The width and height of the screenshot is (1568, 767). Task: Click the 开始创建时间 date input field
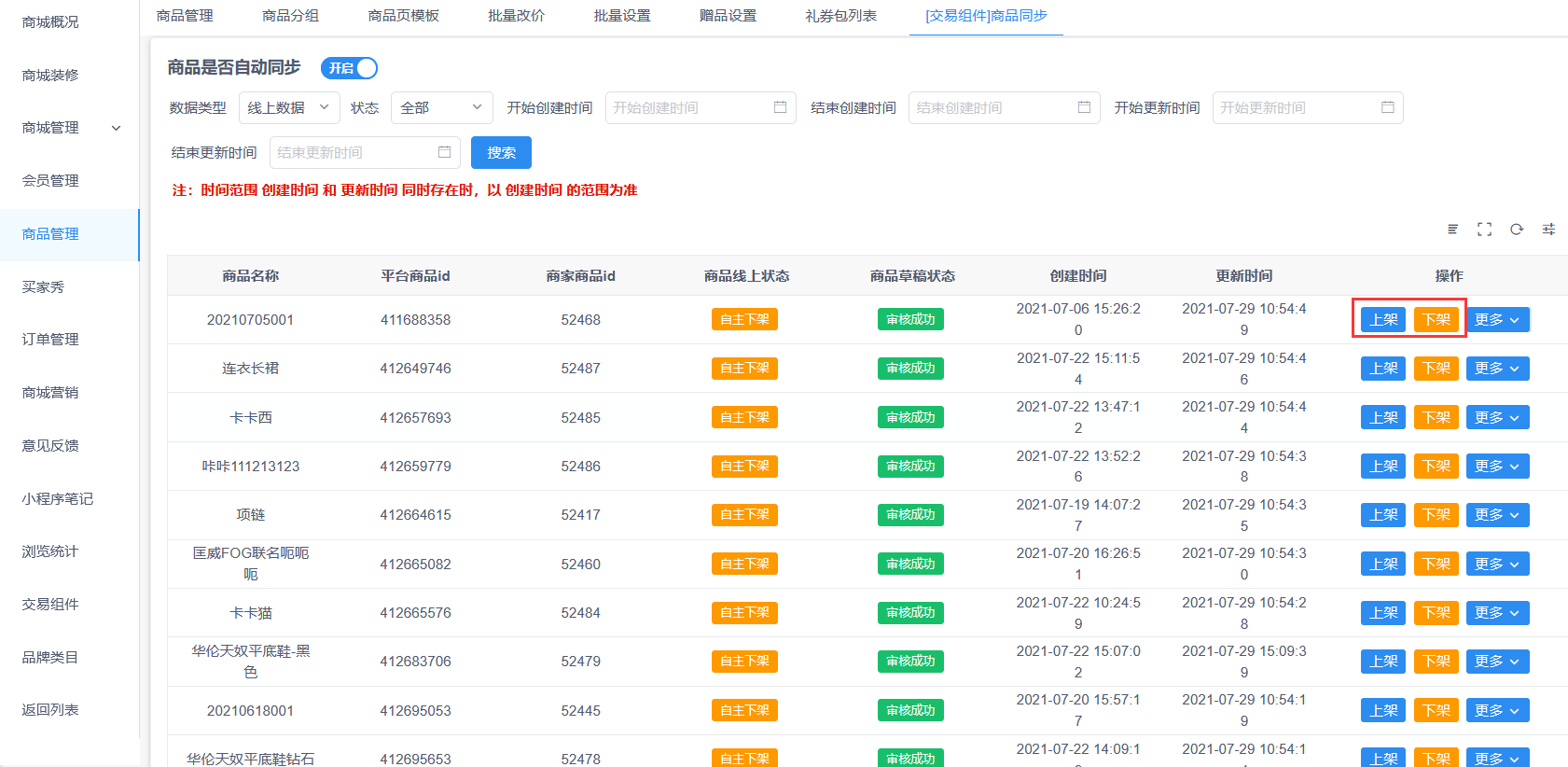point(688,108)
